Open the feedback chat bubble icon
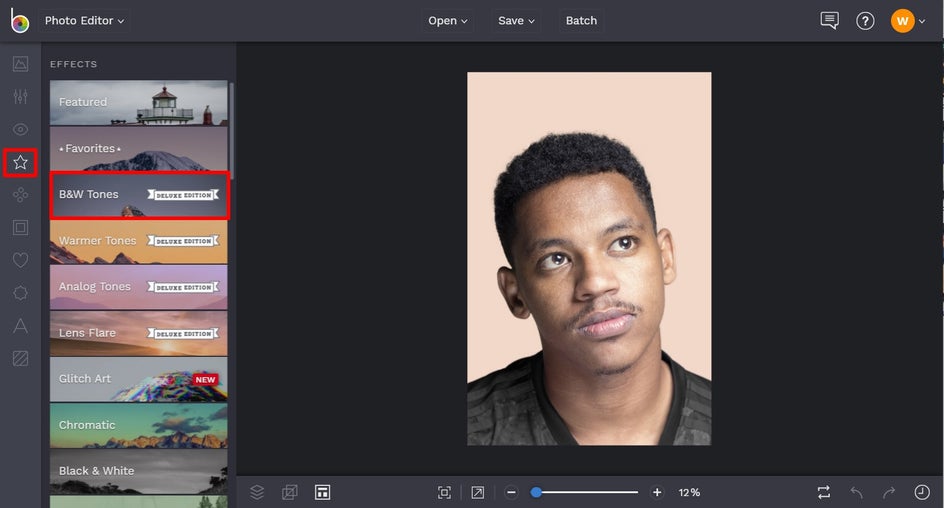This screenshot has height=508, width=944. pos(829,21)
